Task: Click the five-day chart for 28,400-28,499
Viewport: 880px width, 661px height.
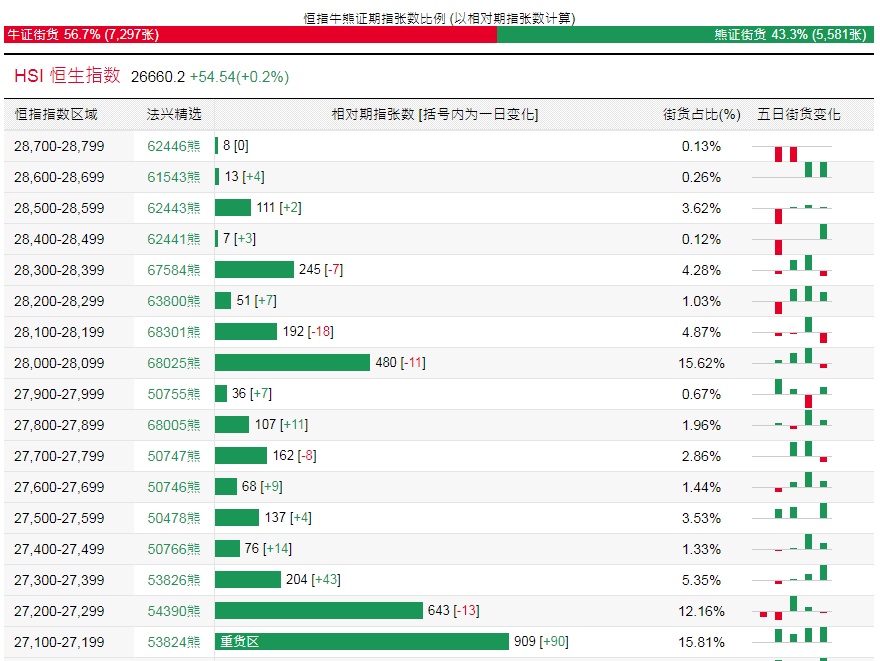Action: (791, 239)
